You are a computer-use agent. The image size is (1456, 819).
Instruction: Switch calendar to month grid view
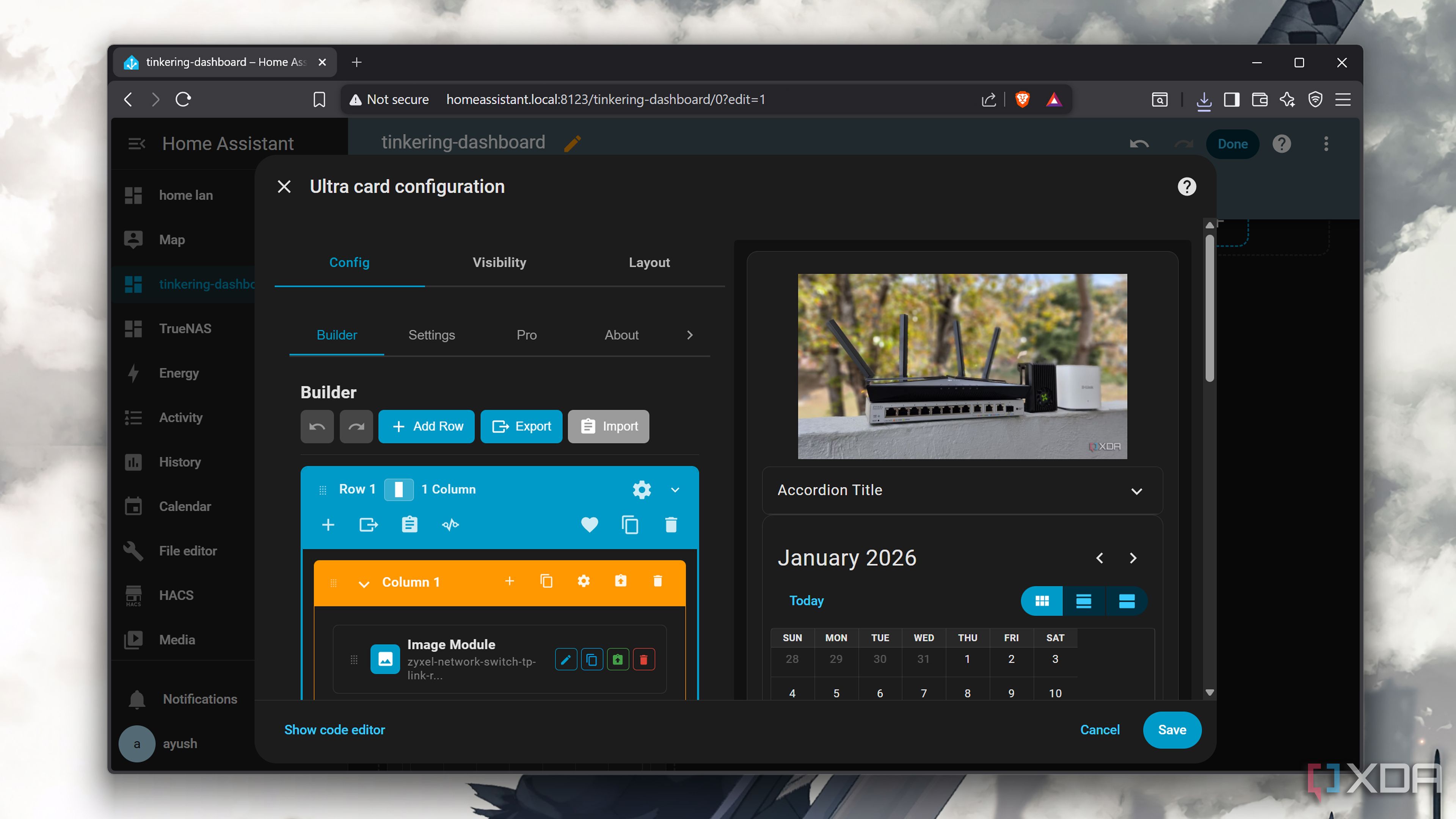coord(1042,601)
